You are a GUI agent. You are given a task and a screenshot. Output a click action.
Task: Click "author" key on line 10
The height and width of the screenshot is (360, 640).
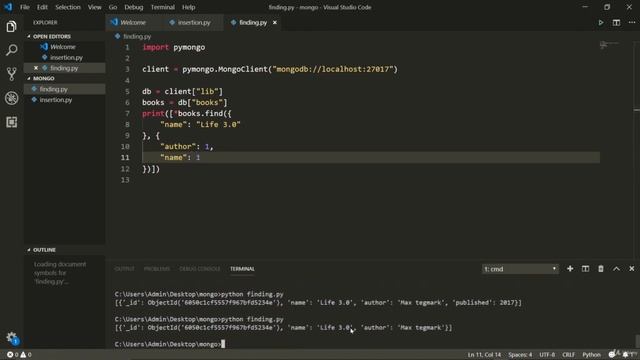178,146
